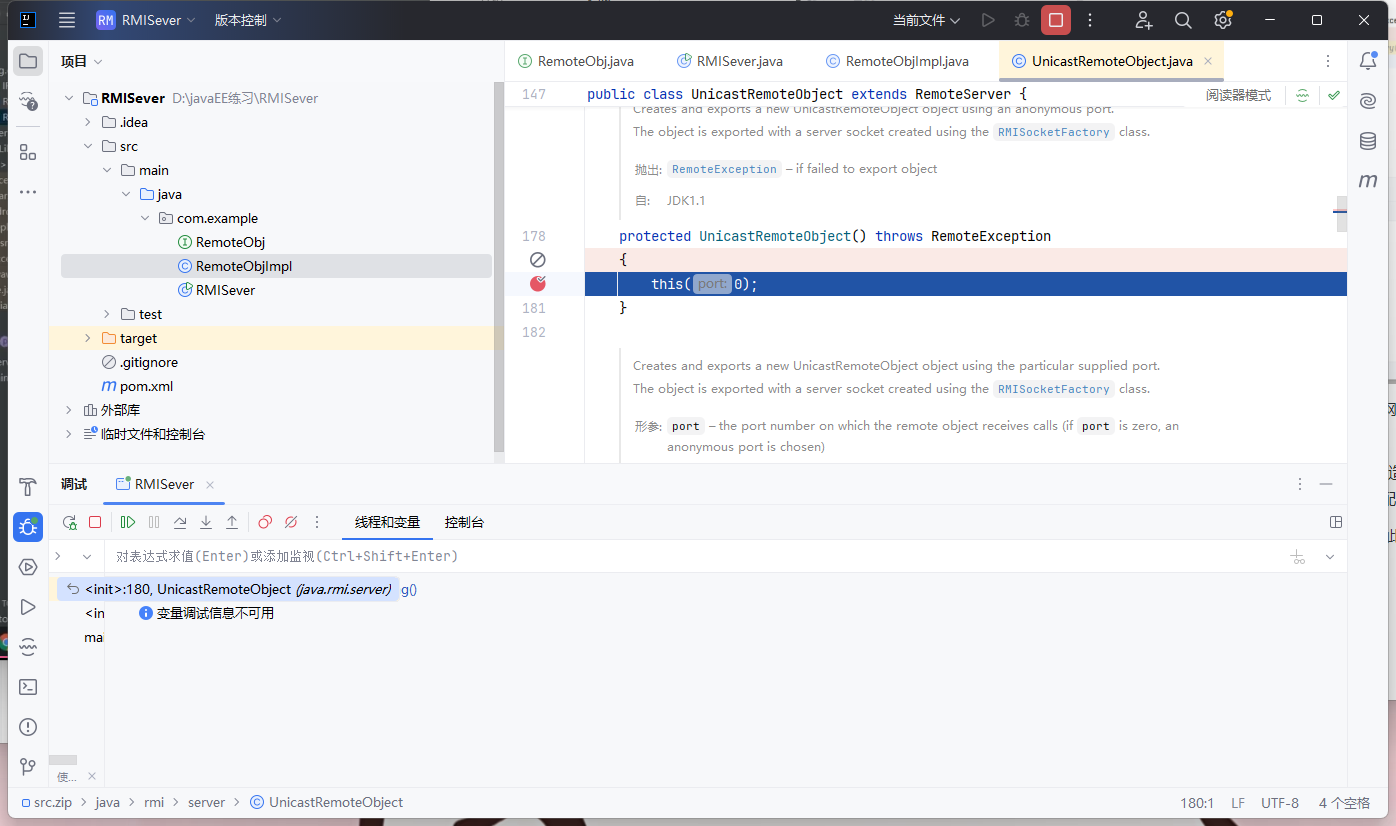Collapse the com.example package node

145,218
